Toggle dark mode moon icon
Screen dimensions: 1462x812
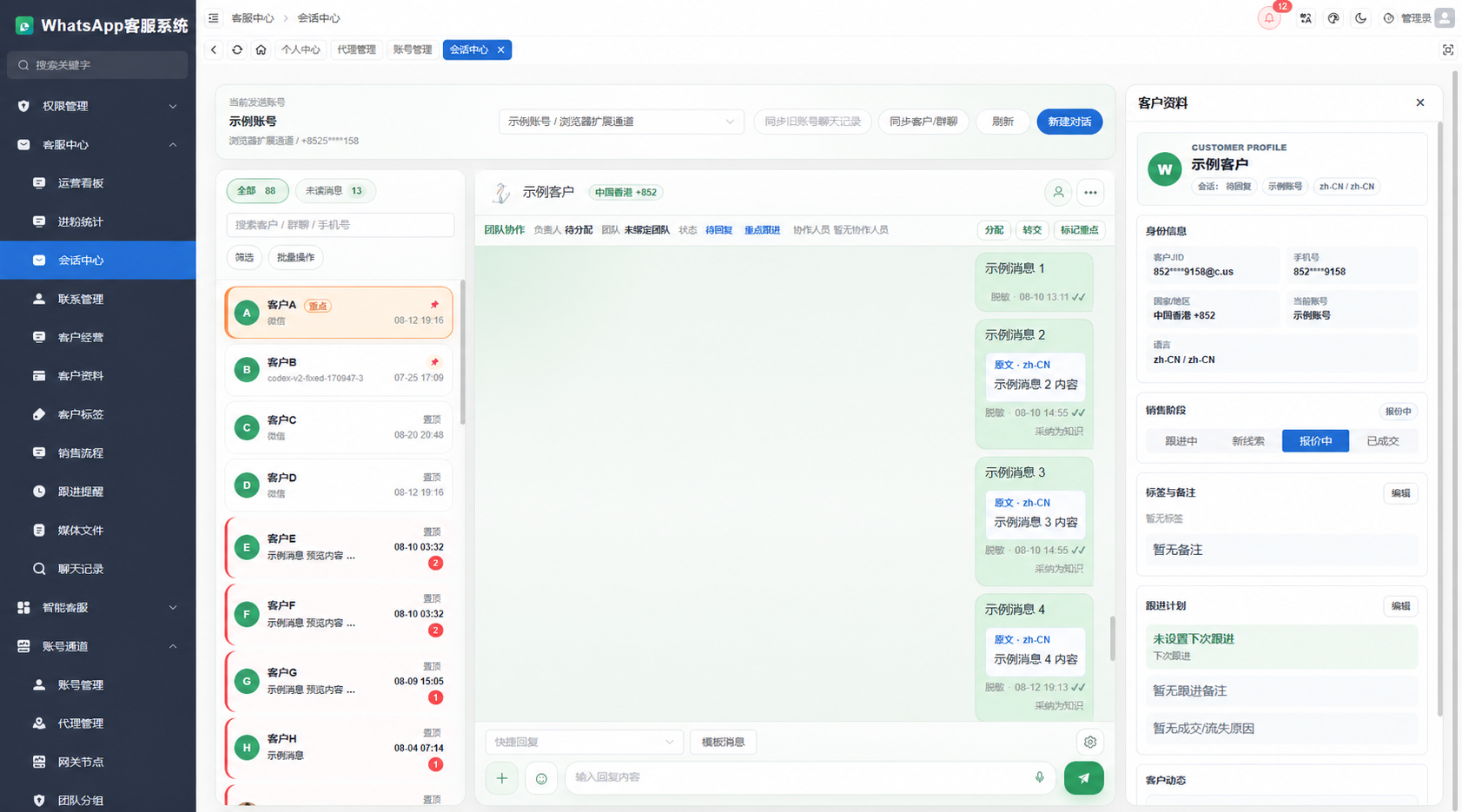[x=1361, y=18]
